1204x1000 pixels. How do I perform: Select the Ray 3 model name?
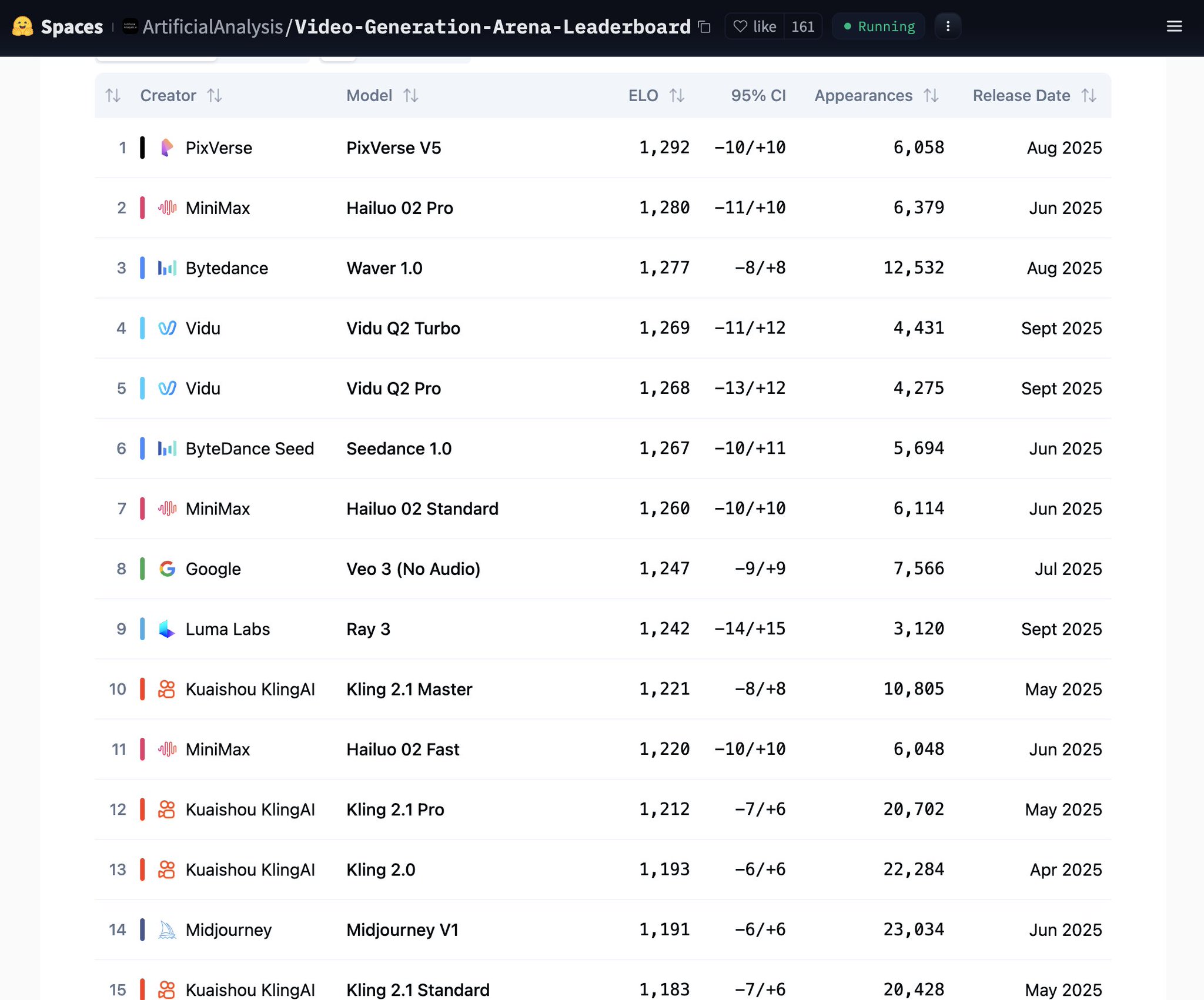click(368, 629)
